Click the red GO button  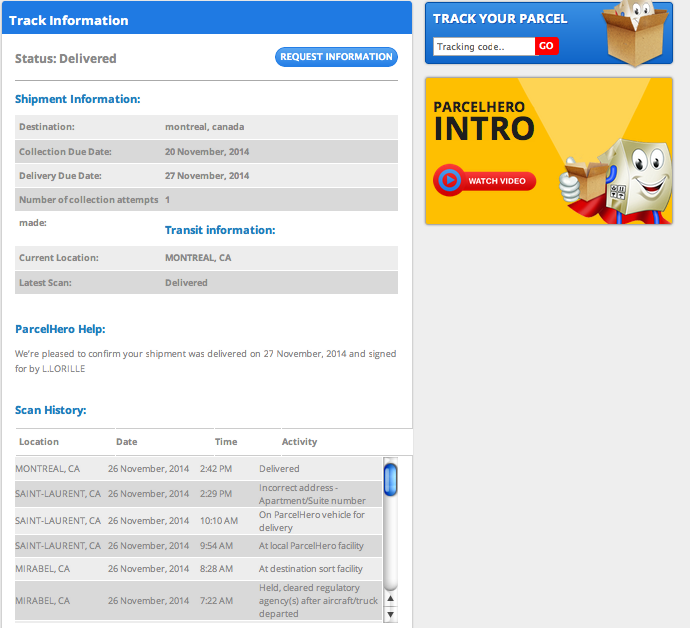(x=547, y=46)
